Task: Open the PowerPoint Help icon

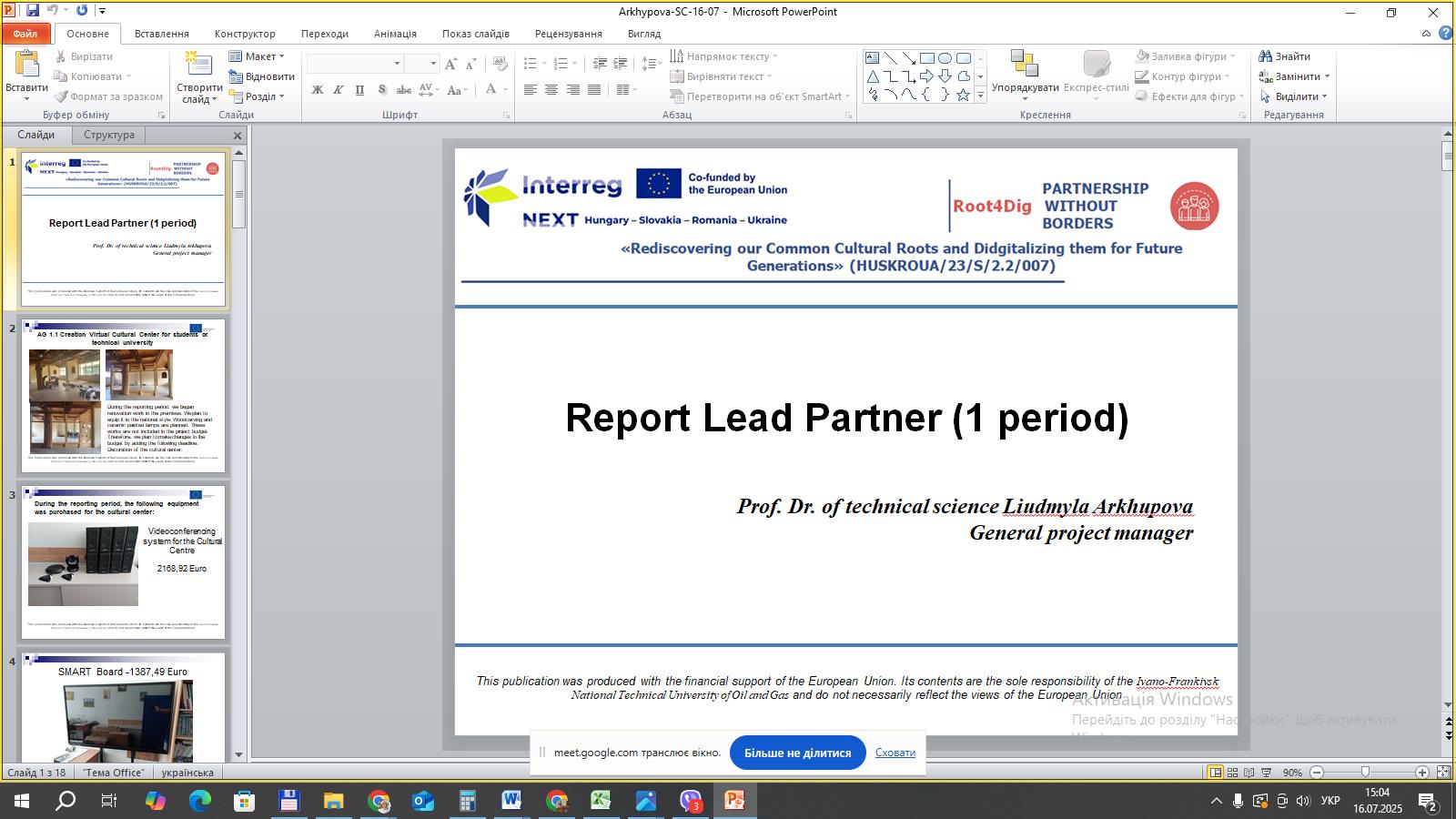Action: point(1445,34)
